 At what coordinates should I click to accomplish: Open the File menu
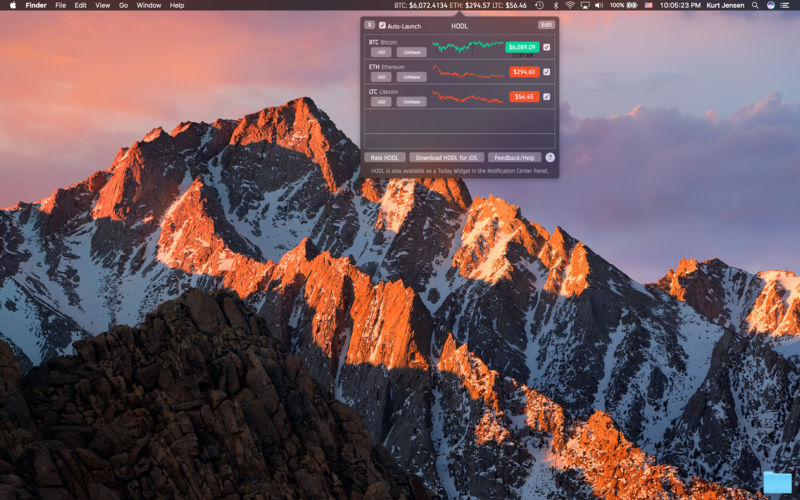[x=61, y=5]
